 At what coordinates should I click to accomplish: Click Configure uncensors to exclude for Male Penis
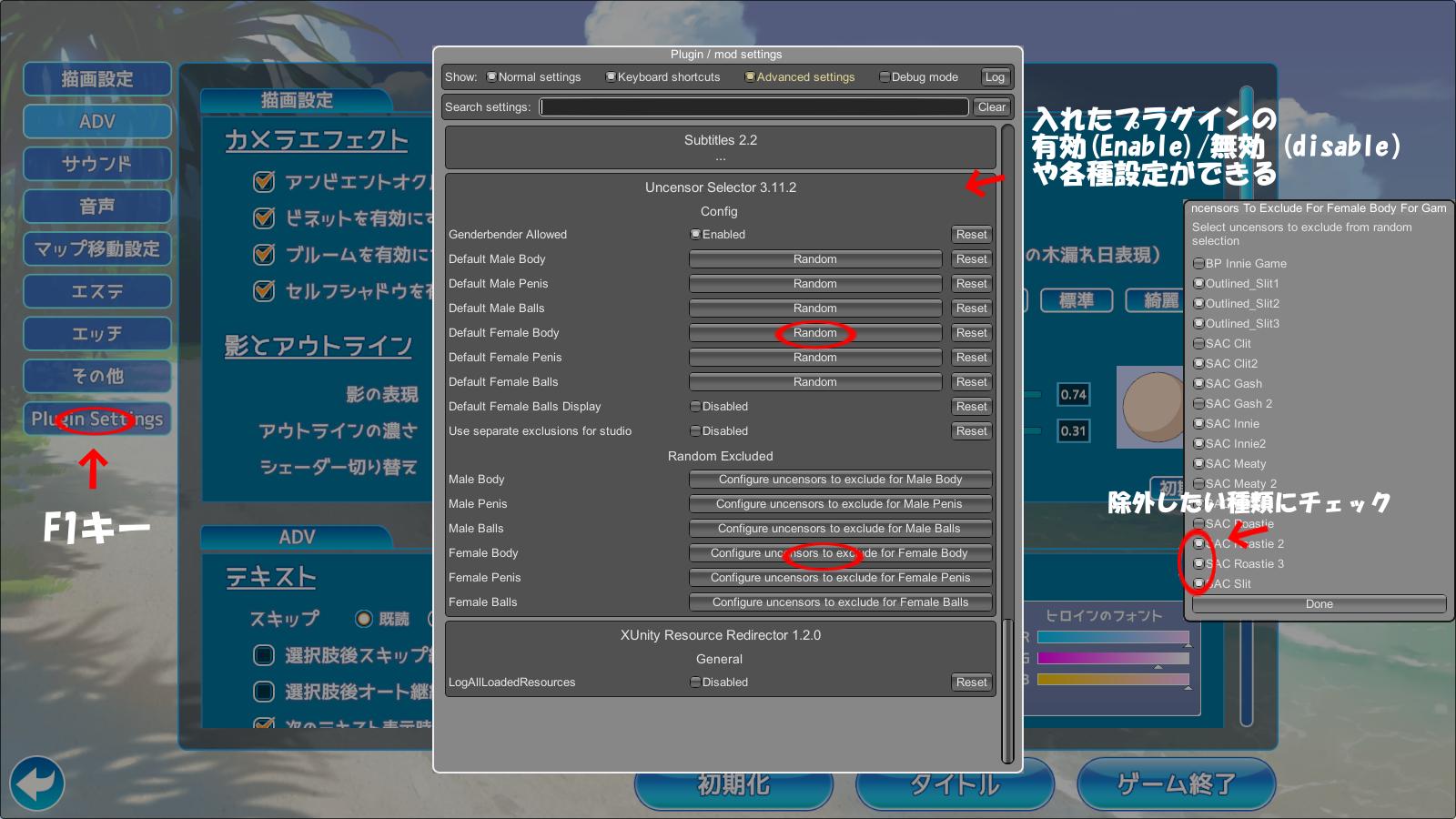[x=840, y=504]
